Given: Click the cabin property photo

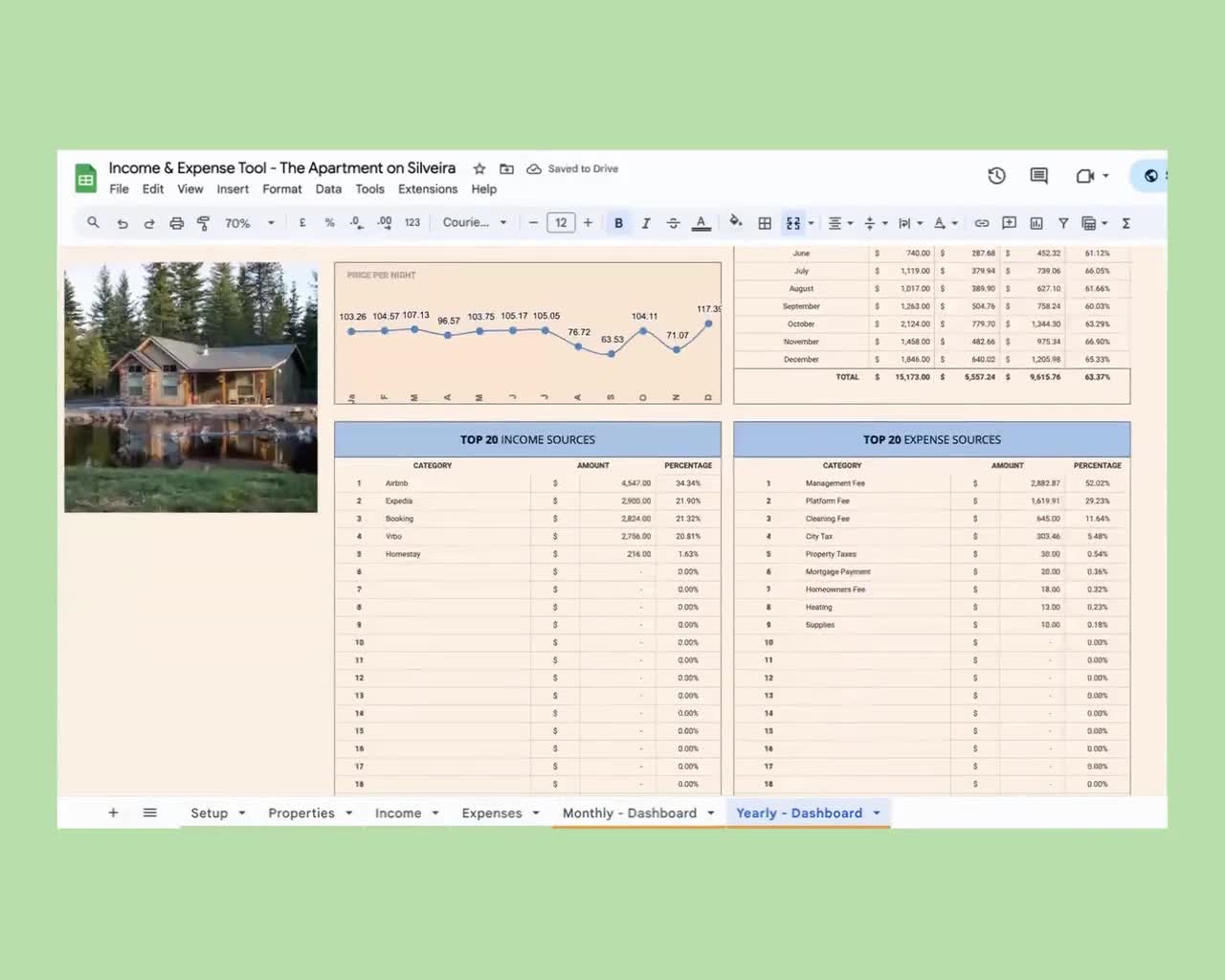Looking at the screenshot, I should [190, 387].
